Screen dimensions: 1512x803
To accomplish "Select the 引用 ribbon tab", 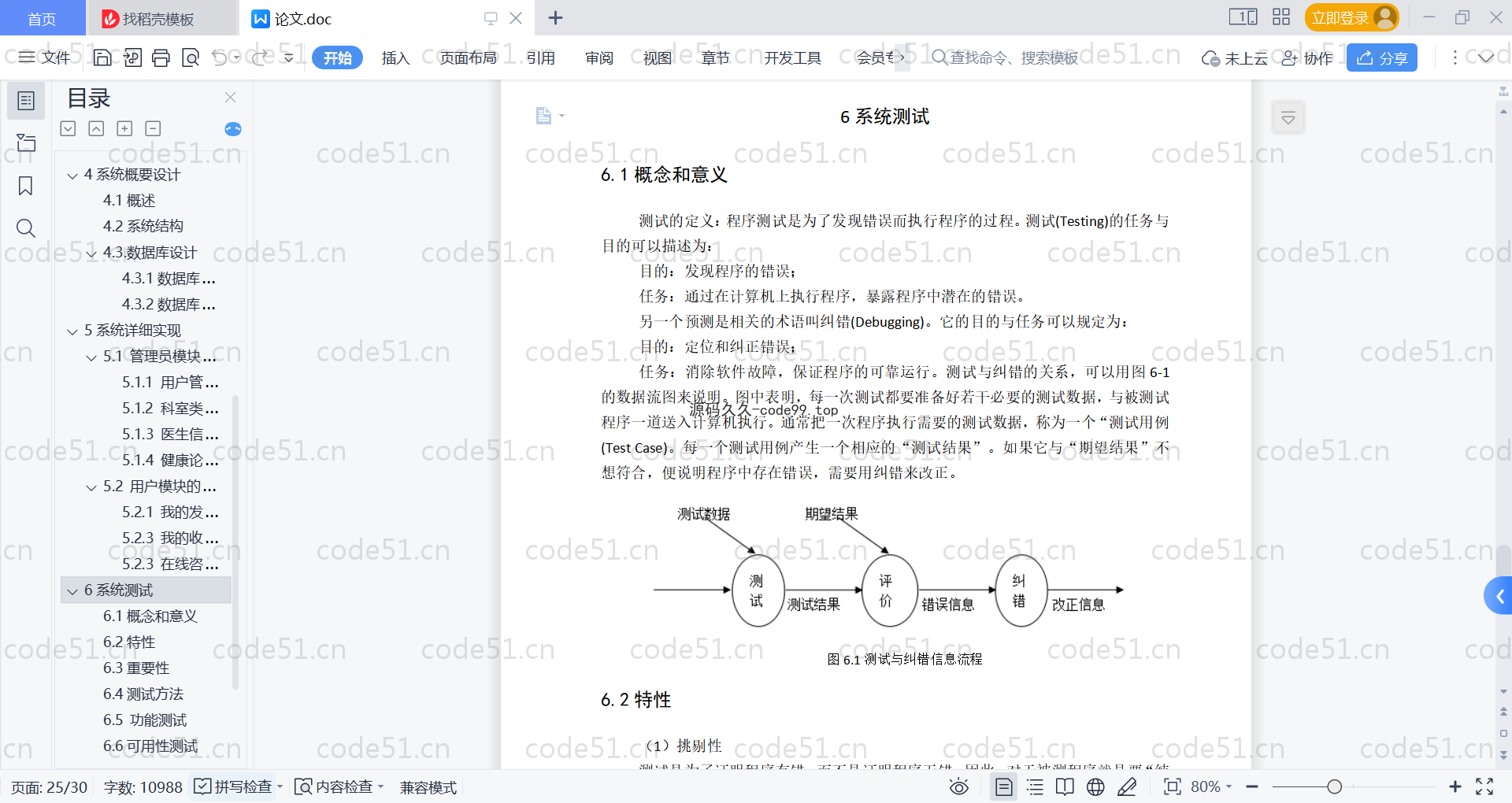I will [540, 57].
